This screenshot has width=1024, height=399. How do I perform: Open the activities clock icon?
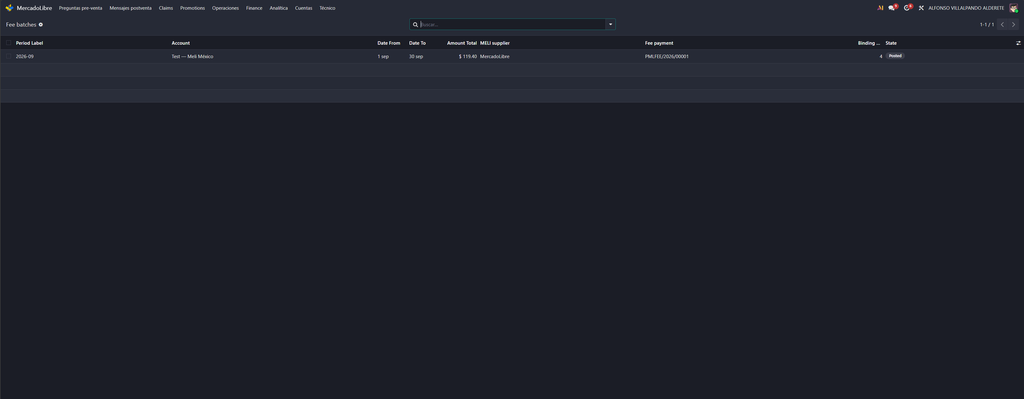coord(908,8)
